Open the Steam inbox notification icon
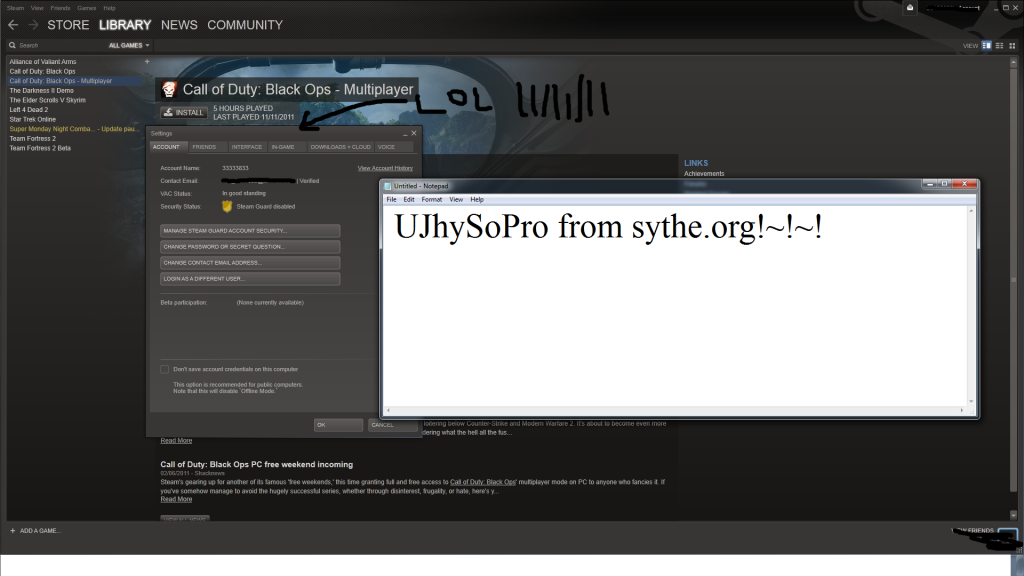This screenshot has height=576, width=1024. 910,8
